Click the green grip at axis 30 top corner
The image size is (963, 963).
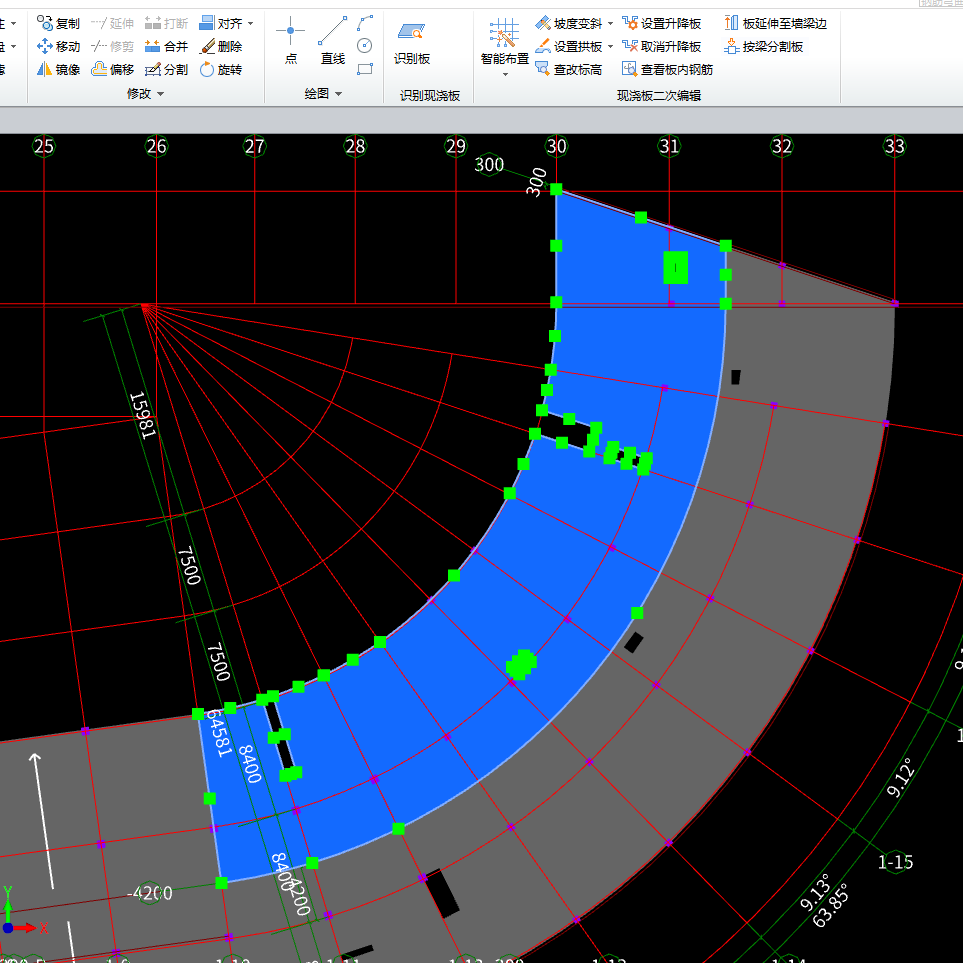point(556,189)
